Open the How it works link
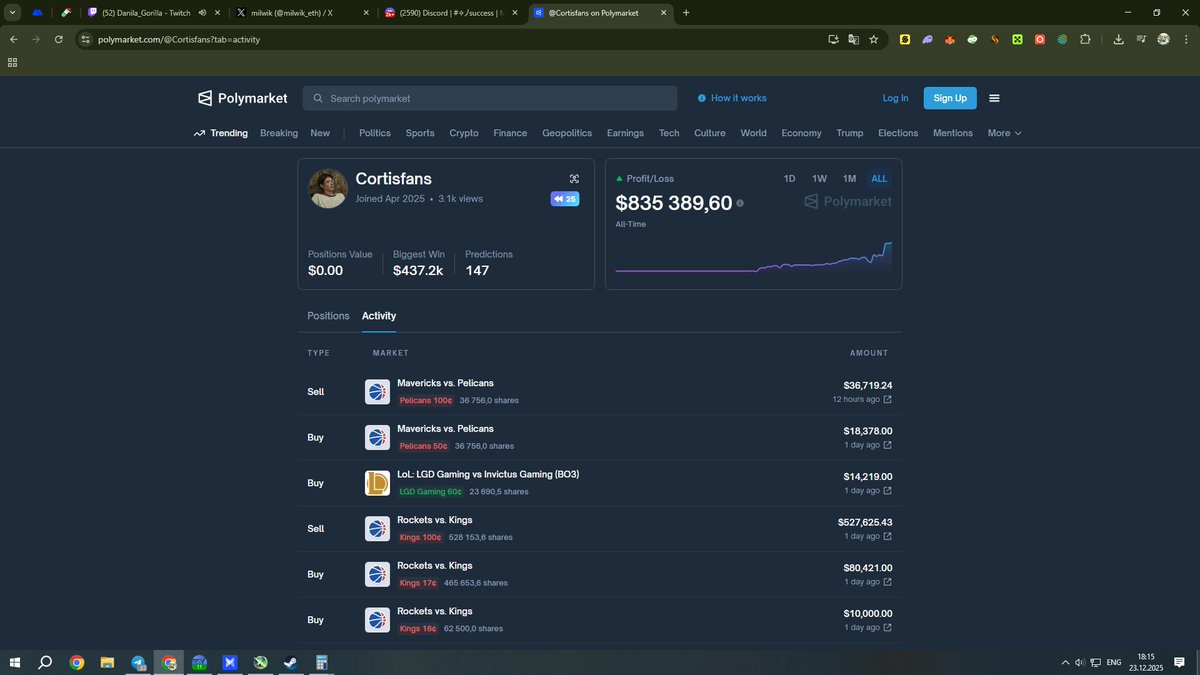The height and width of the screenshot is (675, 1200). pyautogui.click(x=732, y=98)
